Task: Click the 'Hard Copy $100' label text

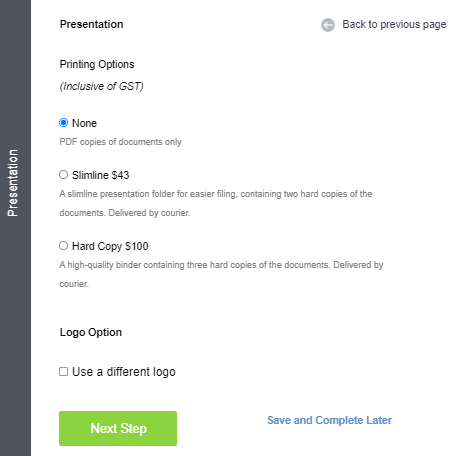Action: (110, 246)
